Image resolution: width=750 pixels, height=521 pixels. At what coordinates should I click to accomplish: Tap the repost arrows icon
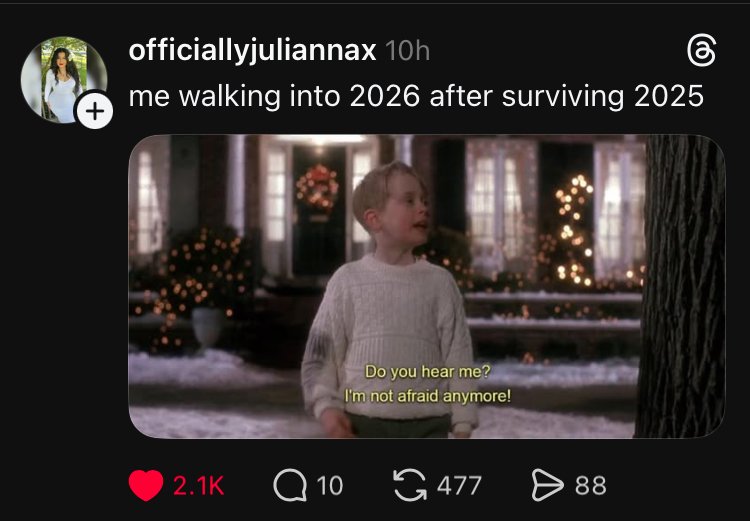coord(409,485)
